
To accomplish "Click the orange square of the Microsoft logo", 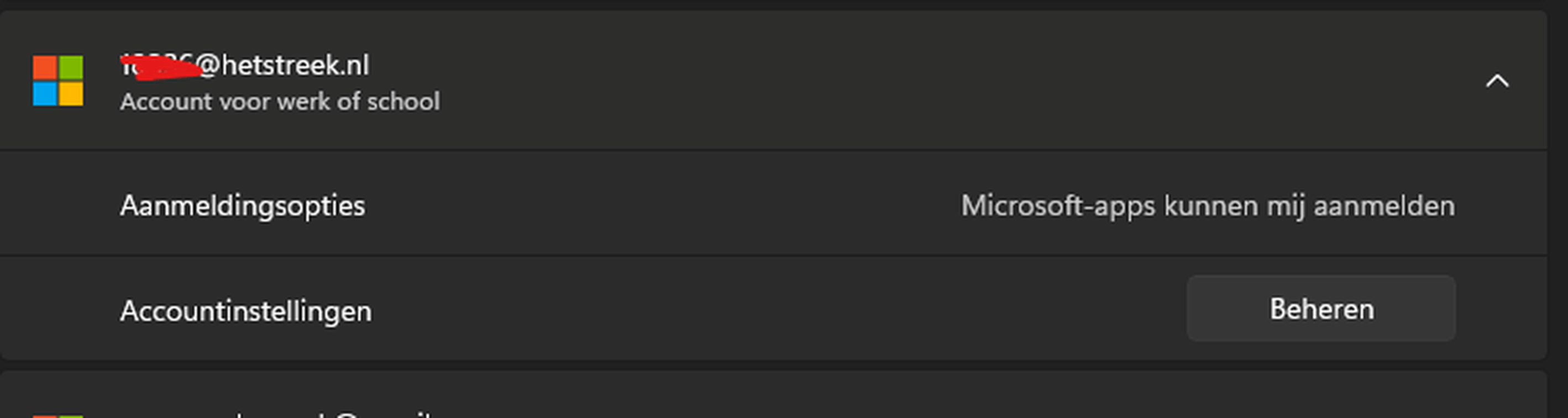I will (44, 67).
